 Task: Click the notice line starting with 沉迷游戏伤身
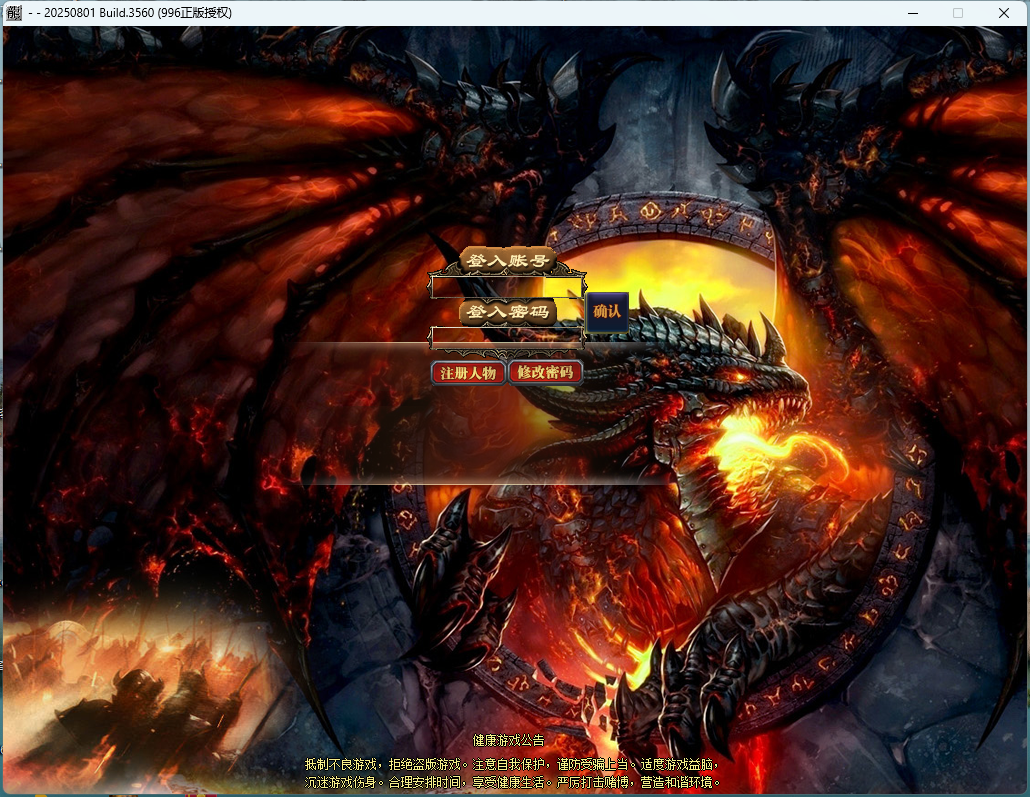[x=512, y=782]
